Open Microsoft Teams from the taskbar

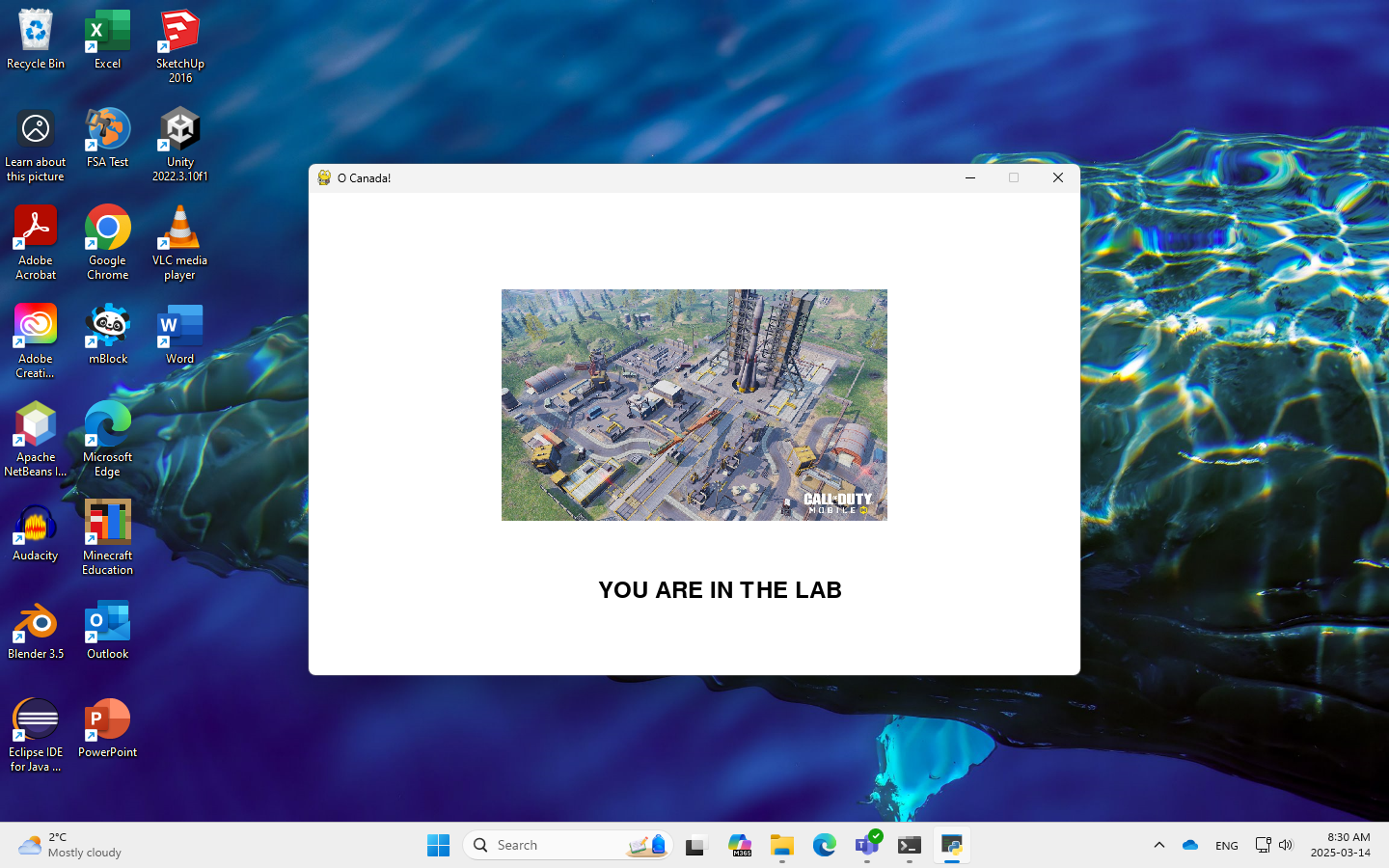867,845
